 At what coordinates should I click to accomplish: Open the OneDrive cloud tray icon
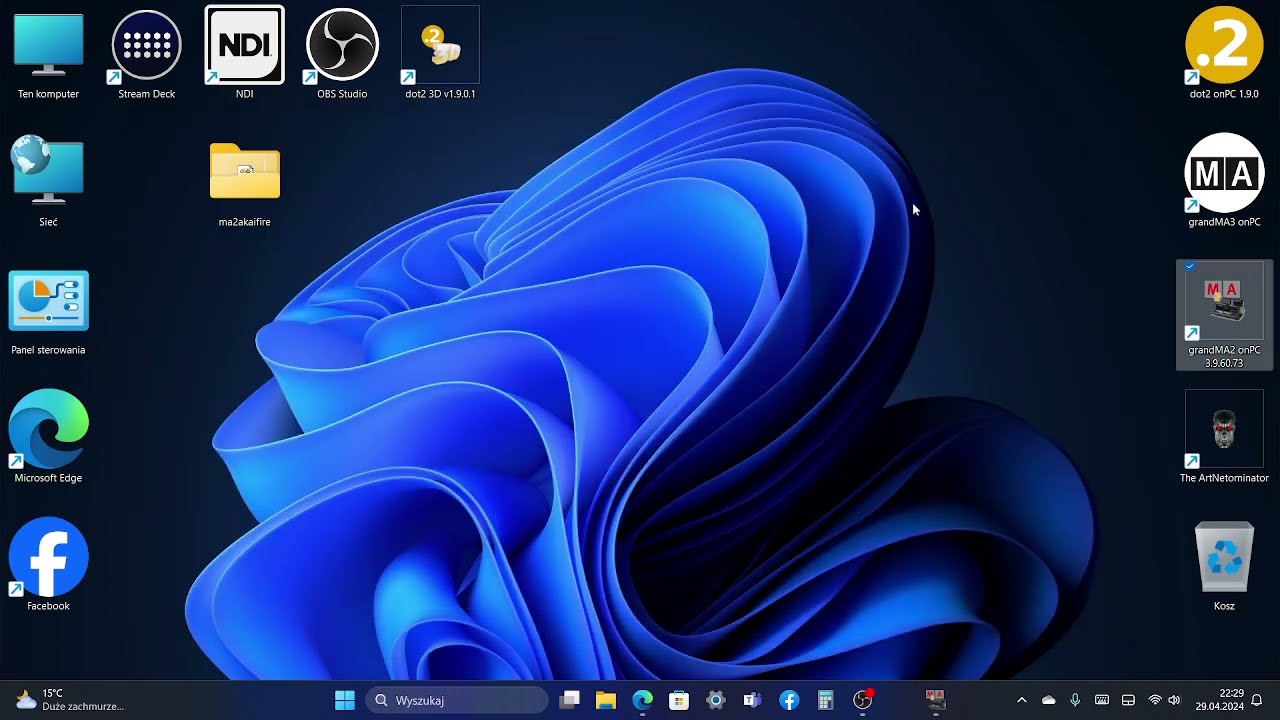tap(1048, 700)
